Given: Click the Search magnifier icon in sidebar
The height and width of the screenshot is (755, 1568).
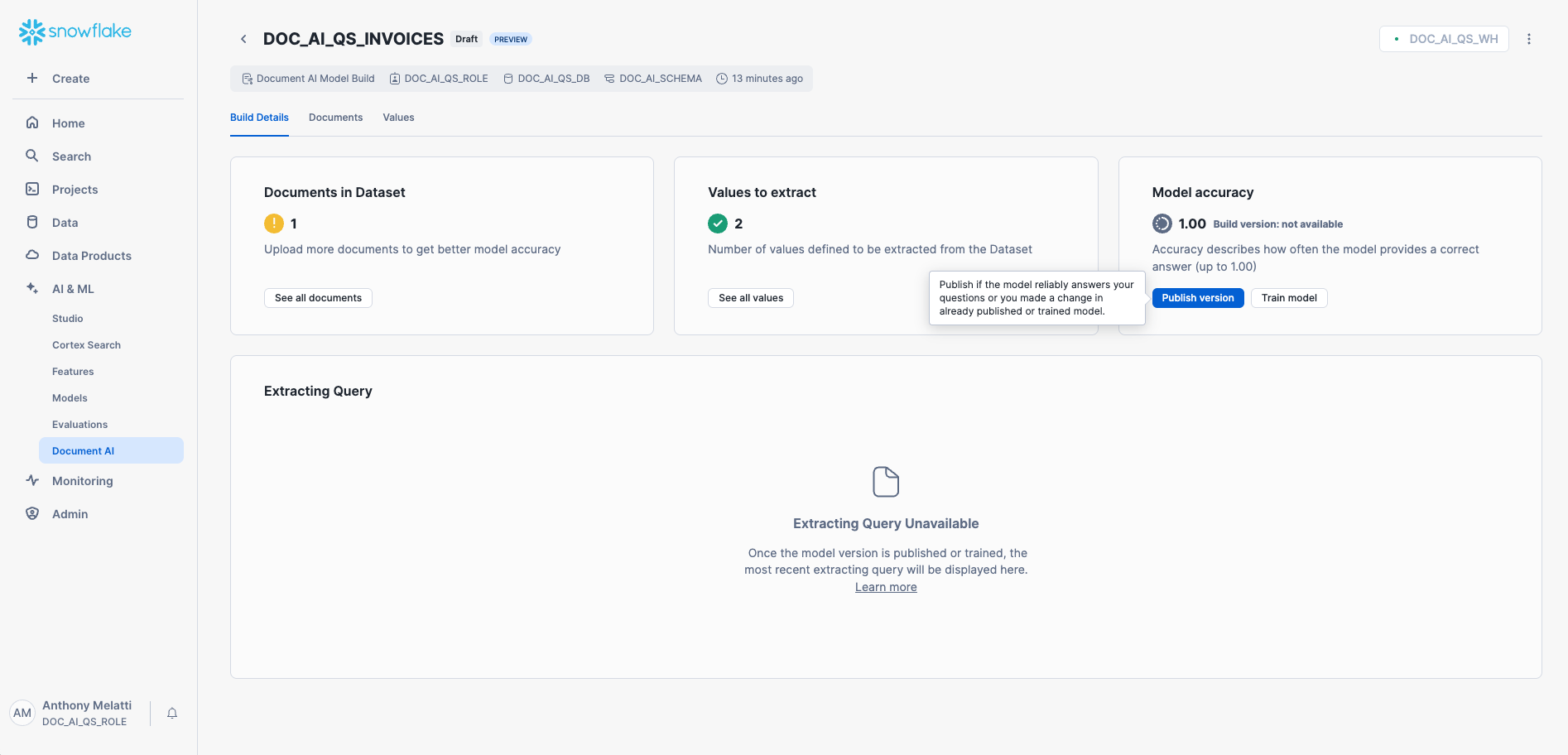Looking at the screenshot, I should click(32, 156).
